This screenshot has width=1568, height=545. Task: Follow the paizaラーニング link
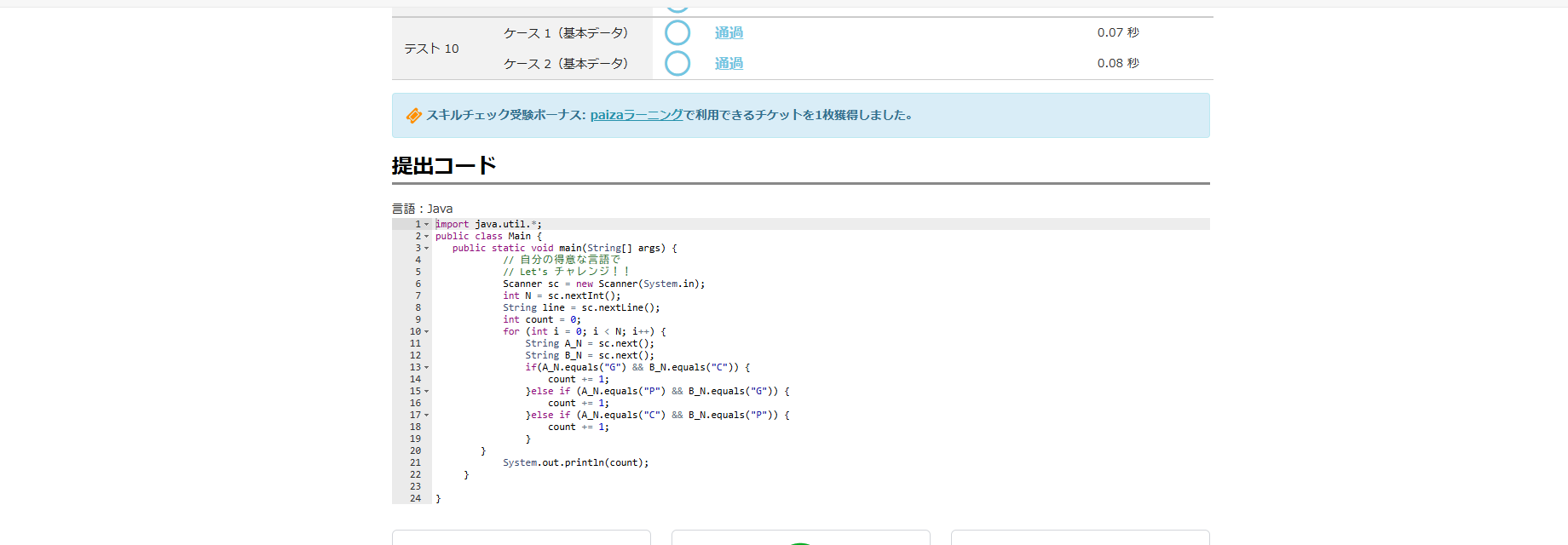click(637, 115)
